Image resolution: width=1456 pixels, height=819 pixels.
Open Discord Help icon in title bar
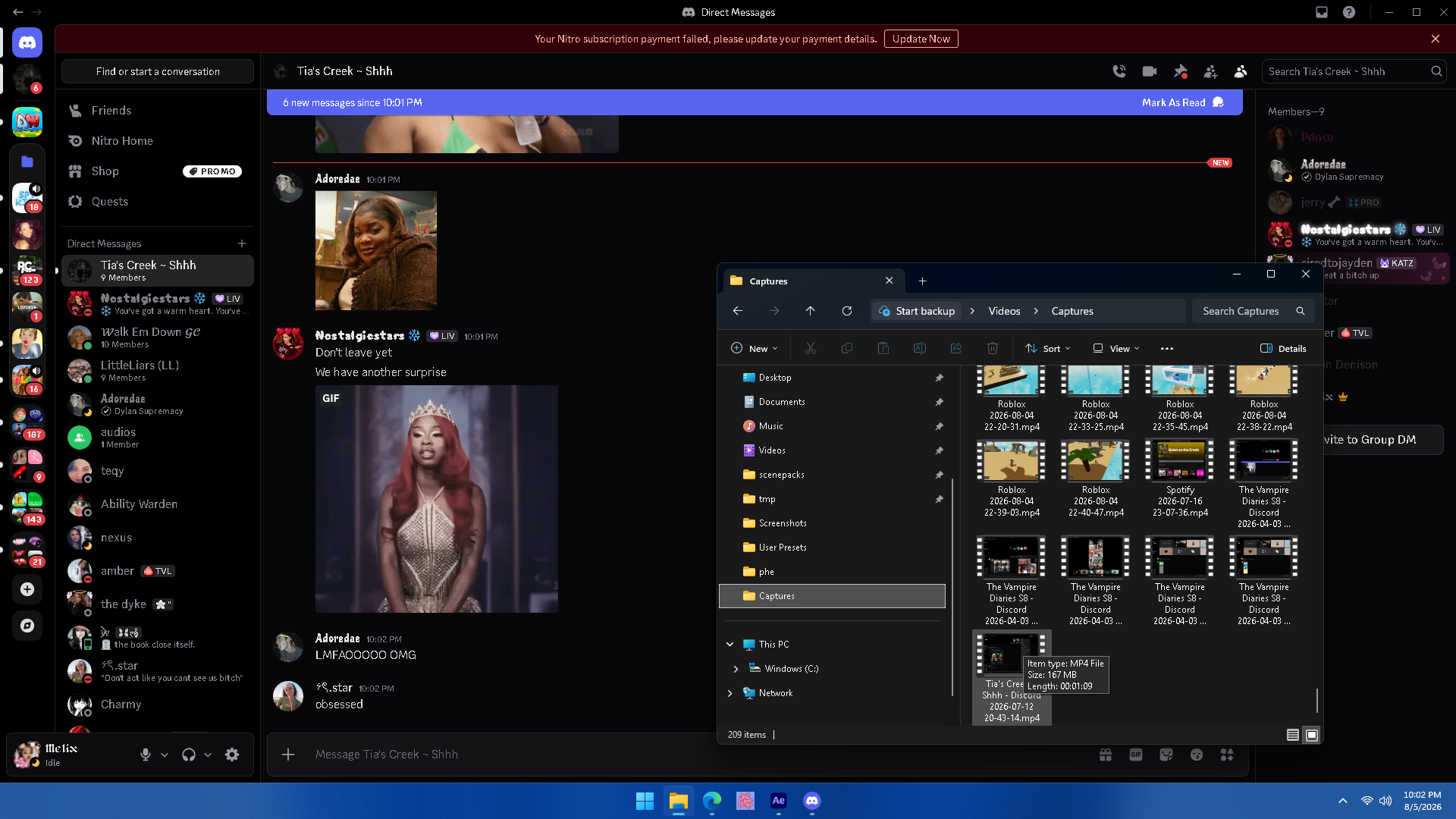coord(1349,12)
